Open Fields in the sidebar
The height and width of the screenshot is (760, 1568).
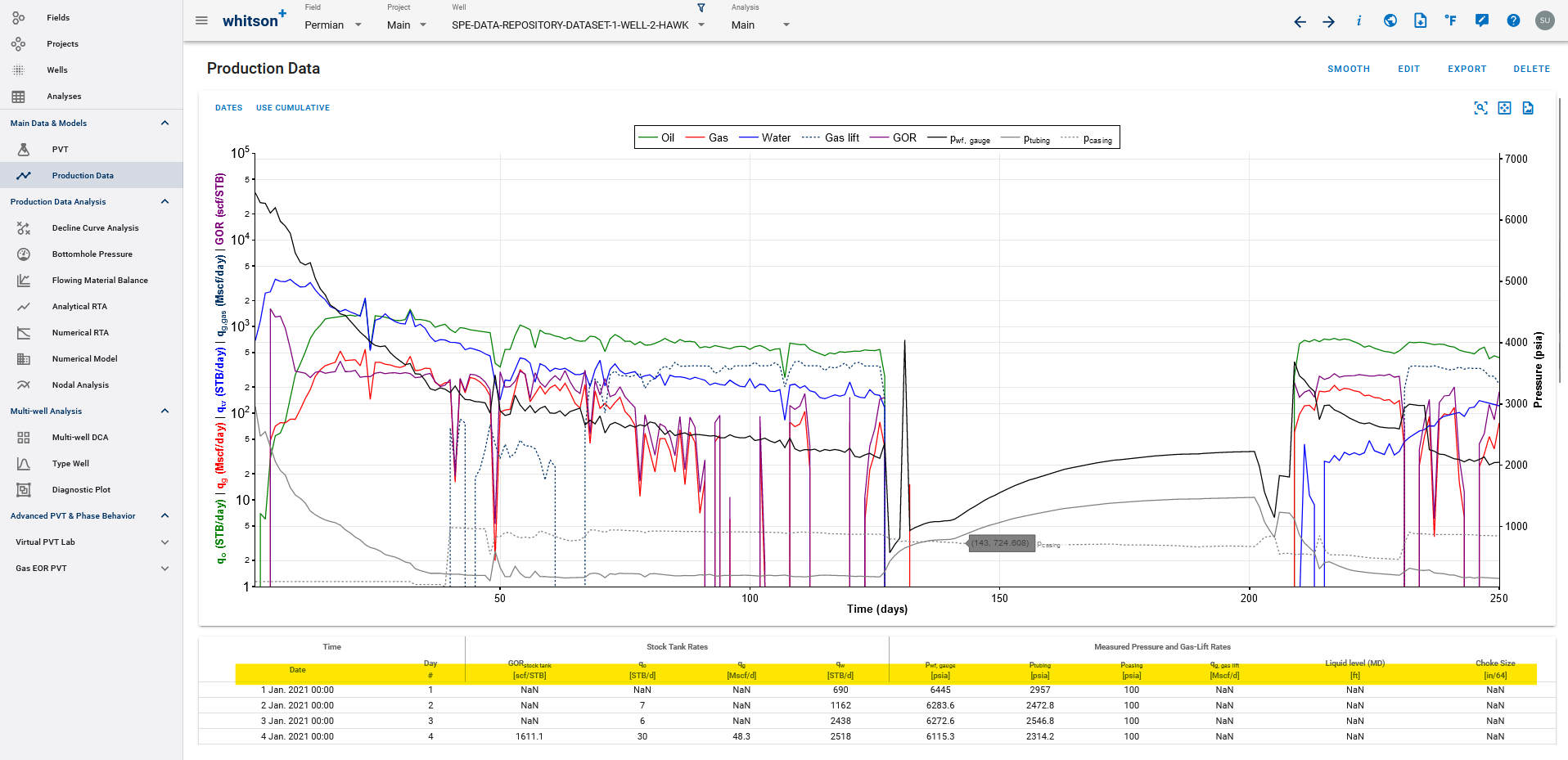[x=91, y=17]
